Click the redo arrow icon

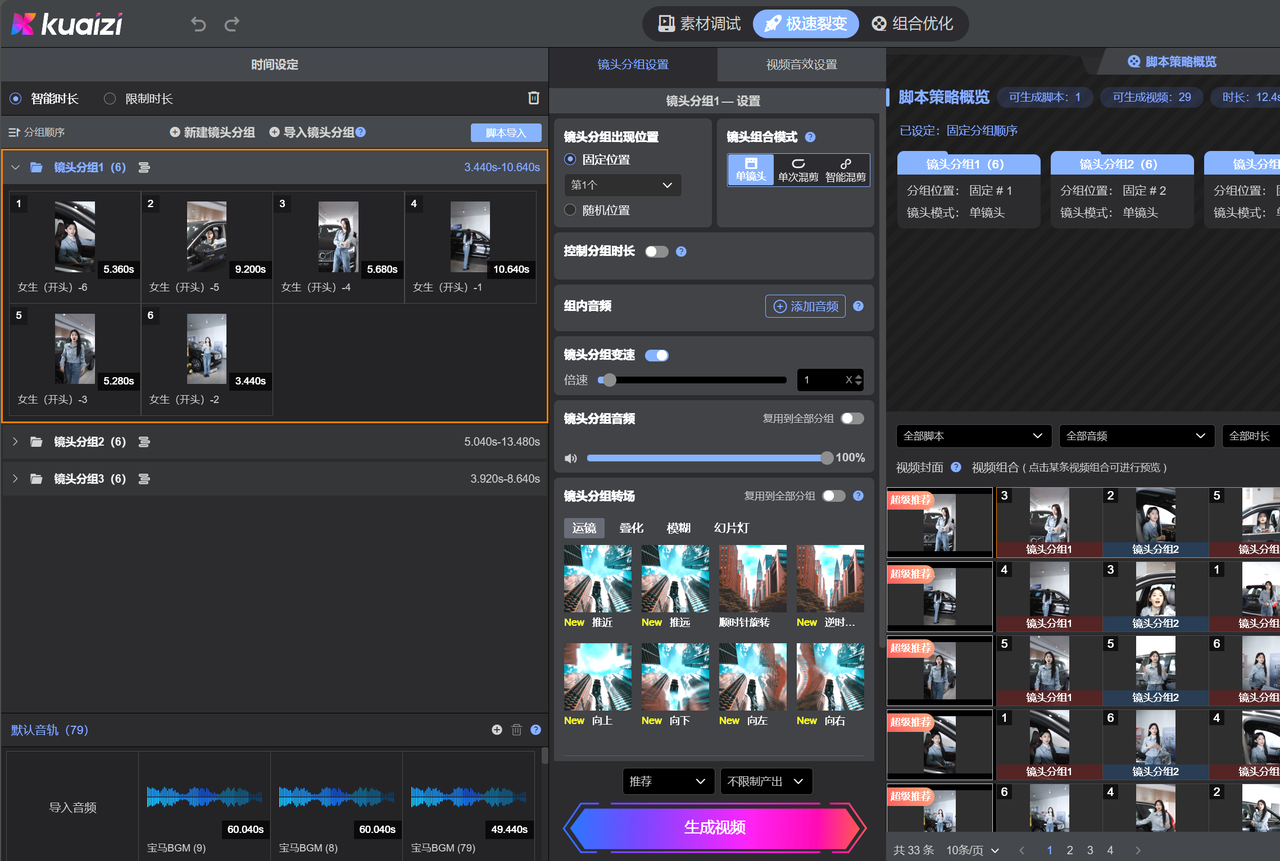tap(232, 24)
